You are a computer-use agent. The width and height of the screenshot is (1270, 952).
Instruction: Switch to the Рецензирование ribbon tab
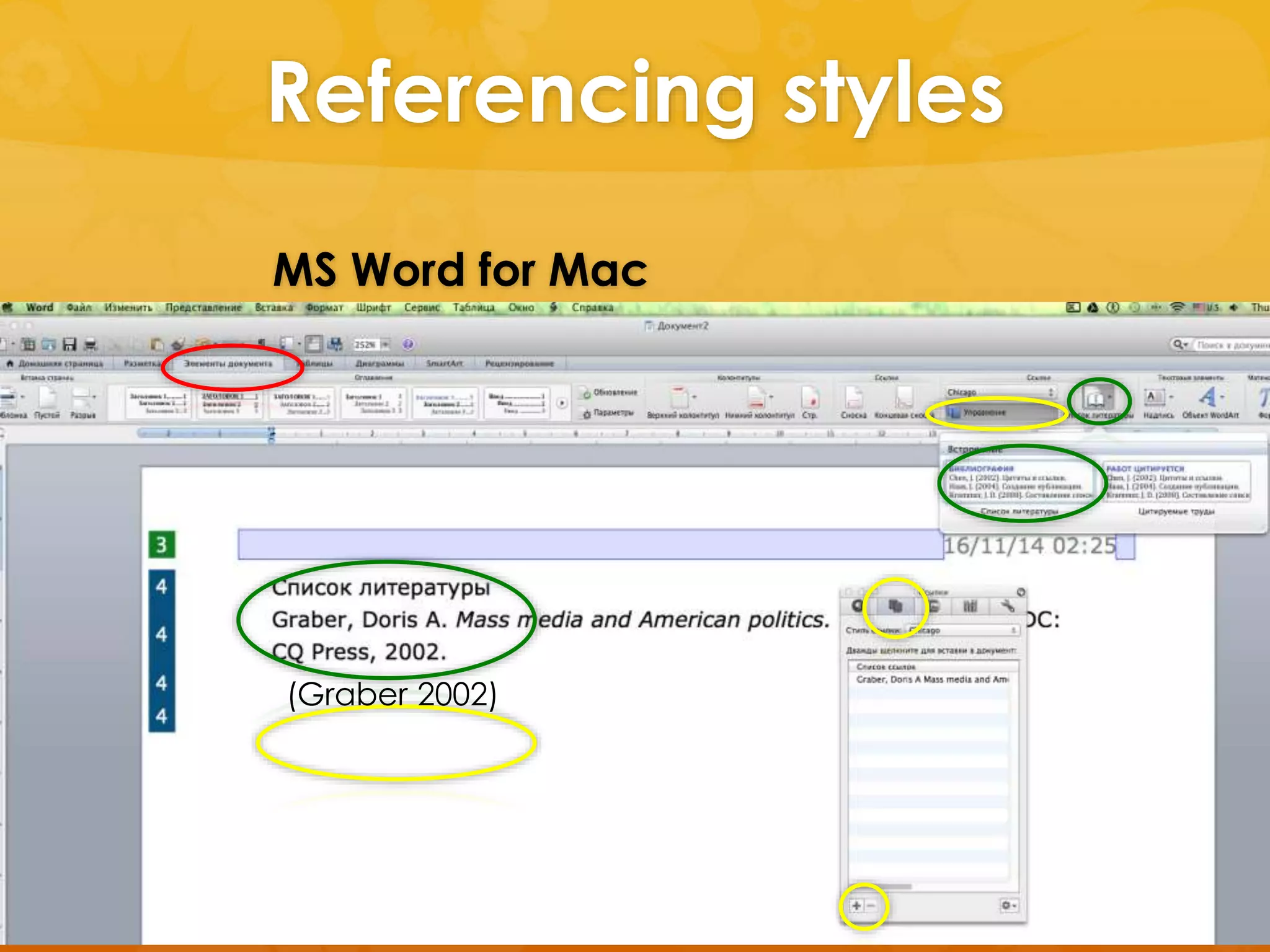[x=519, y=363]
